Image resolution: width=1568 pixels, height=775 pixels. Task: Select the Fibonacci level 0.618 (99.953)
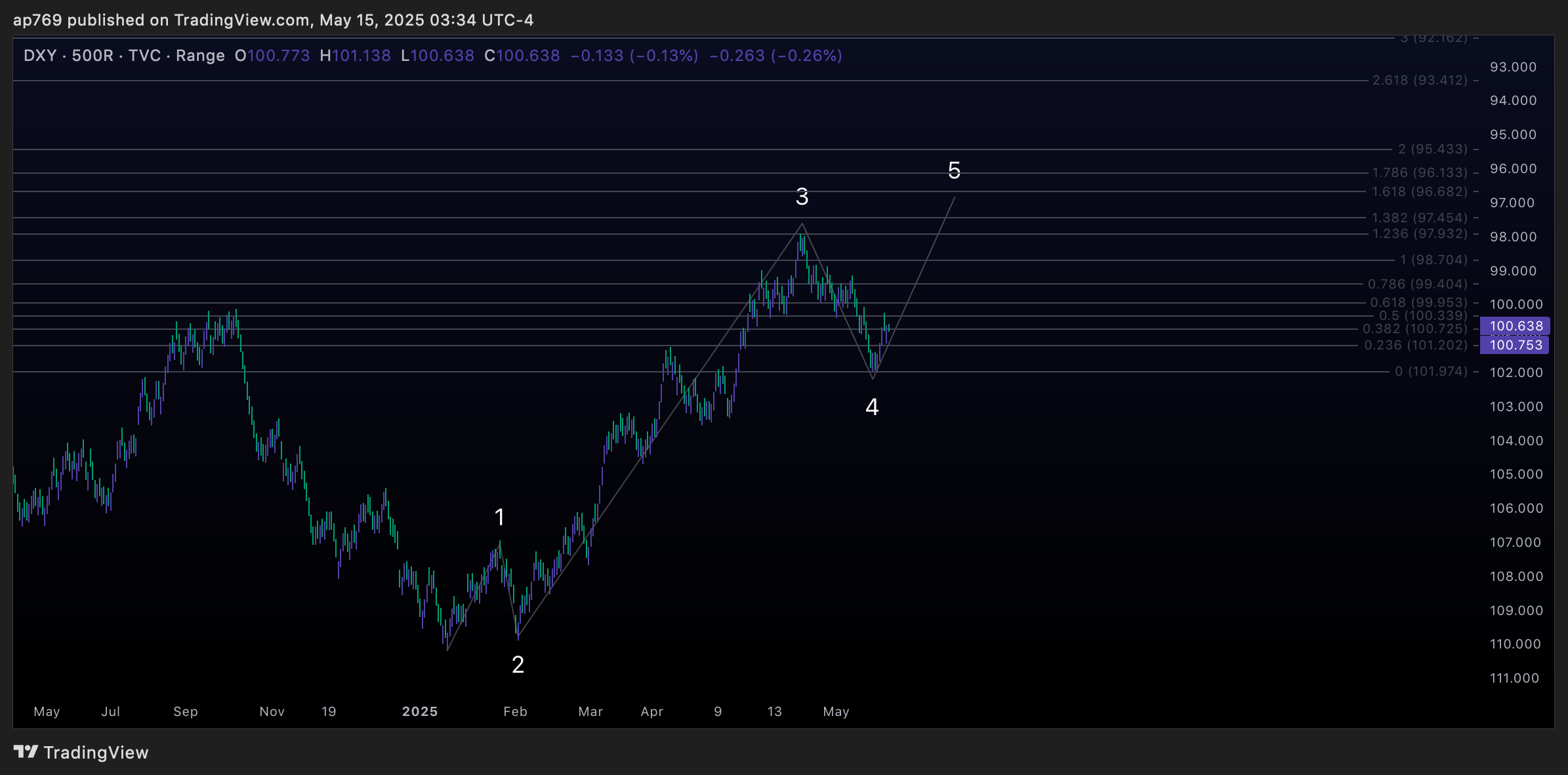pos(1418,302)
